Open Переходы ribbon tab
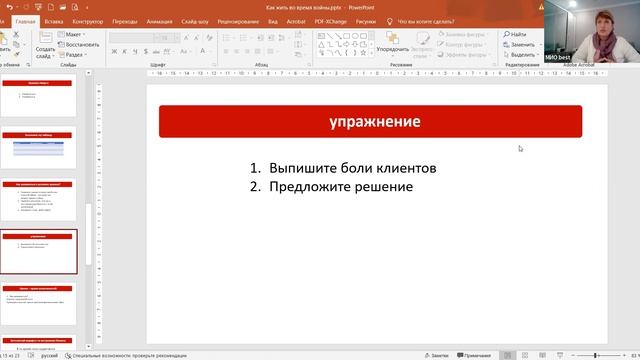Screen dimensions: 640x360 pyautogui.click(x=124, y=22)
